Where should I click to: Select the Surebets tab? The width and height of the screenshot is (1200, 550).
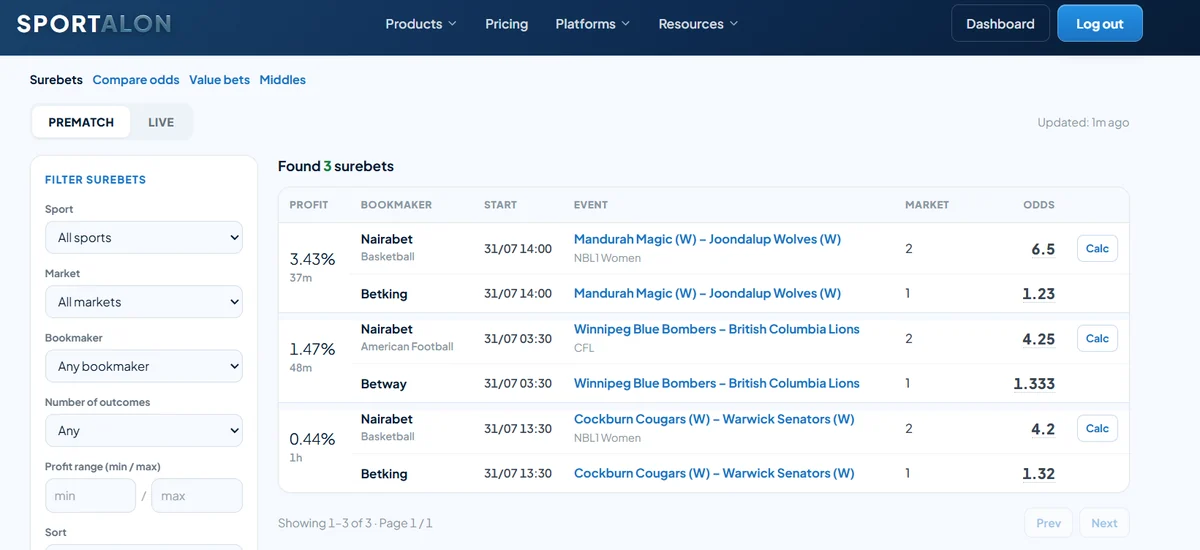click(56, 80)
